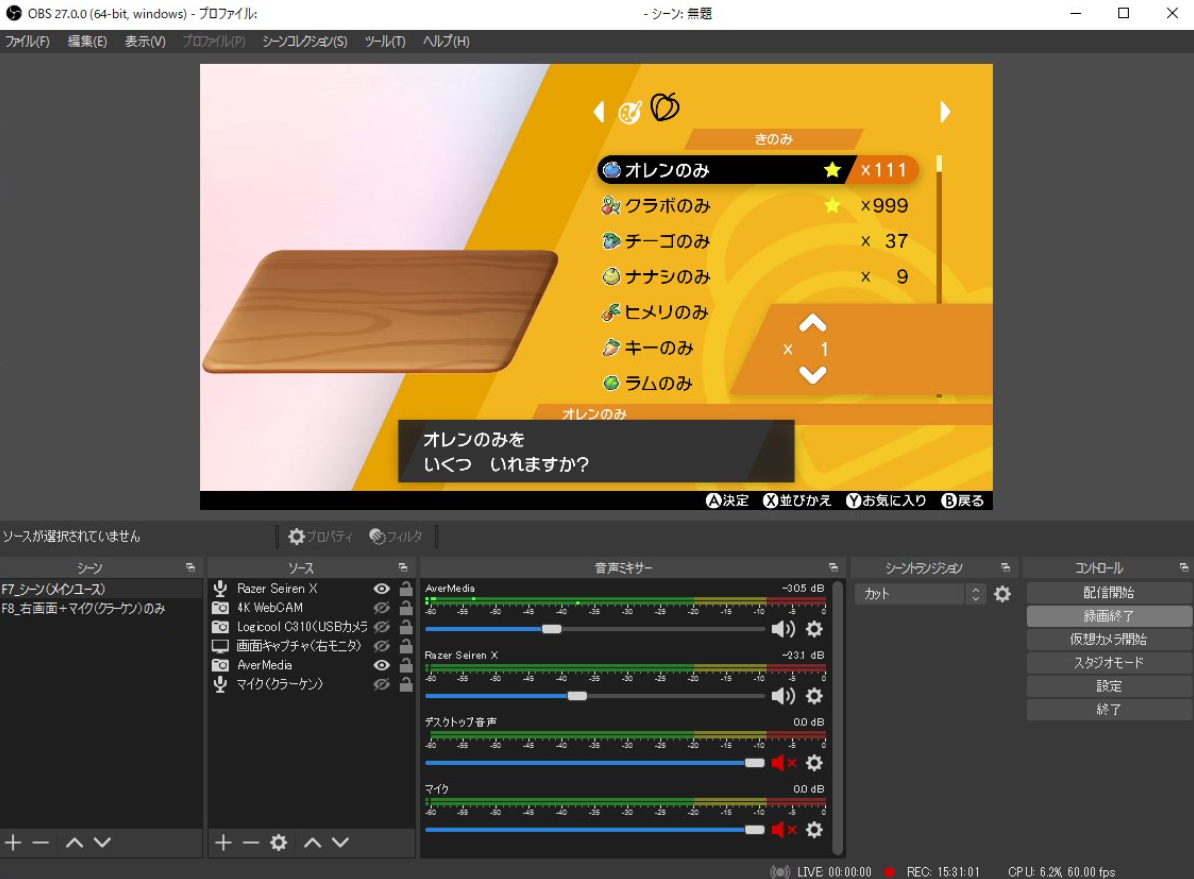This screenshot has width=1194, height=879.
Task: Select the Razer Seiren X source row
Action: 311,589
